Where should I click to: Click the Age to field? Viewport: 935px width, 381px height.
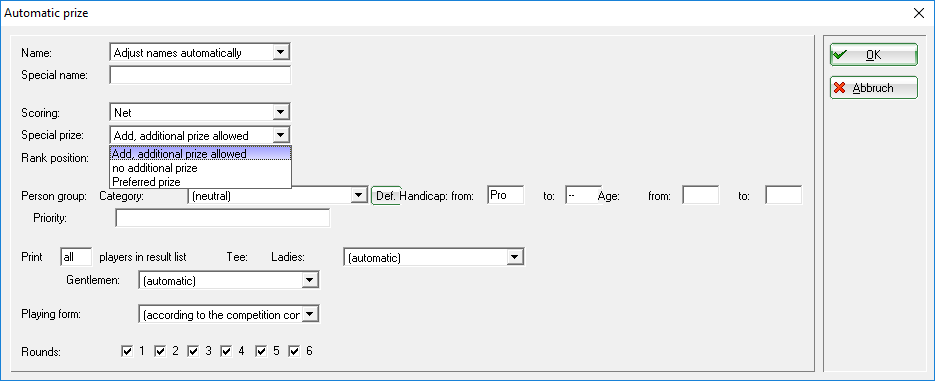pos(784,194)
